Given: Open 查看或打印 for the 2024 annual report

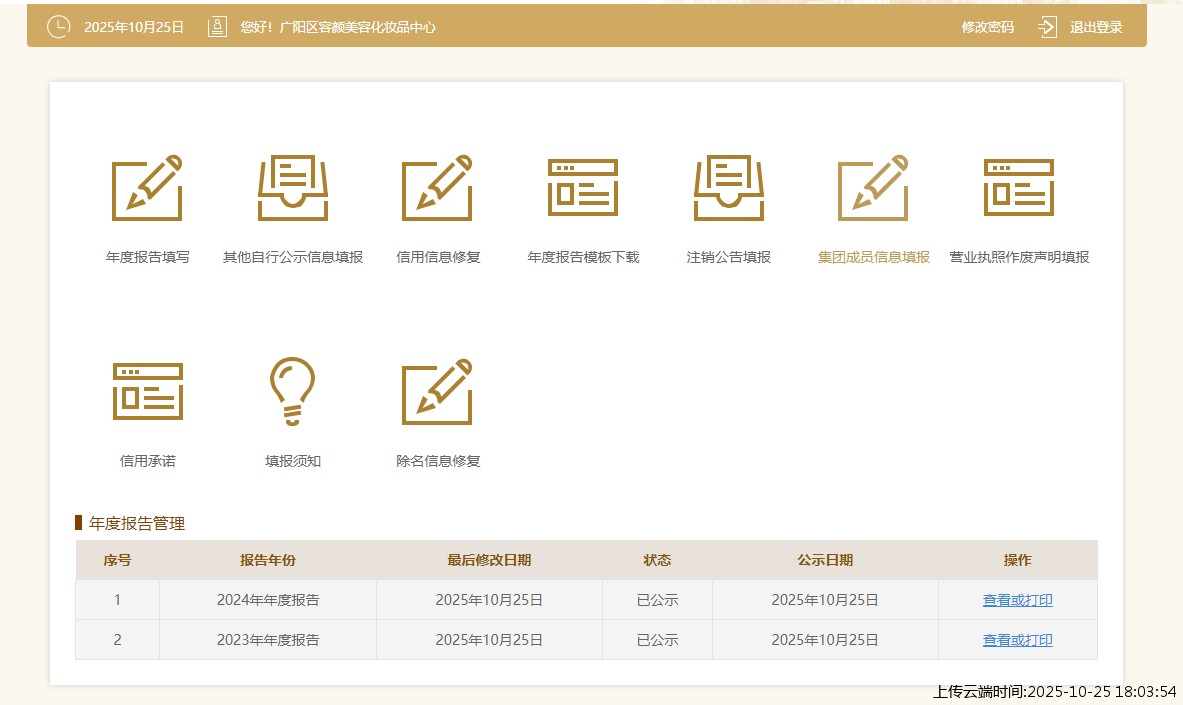Looking at the screenshot, I should tap(1017, 600).
